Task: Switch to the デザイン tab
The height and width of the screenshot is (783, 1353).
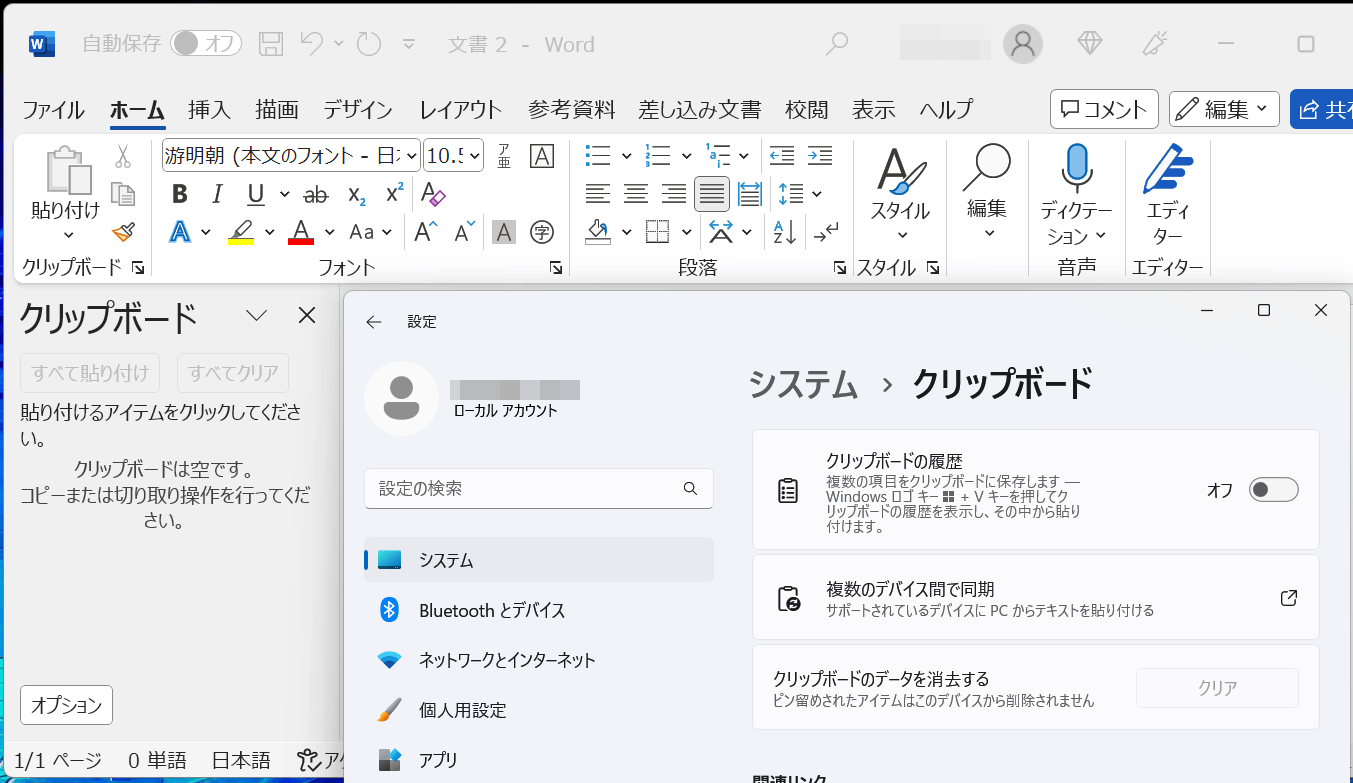Action: 358,109
